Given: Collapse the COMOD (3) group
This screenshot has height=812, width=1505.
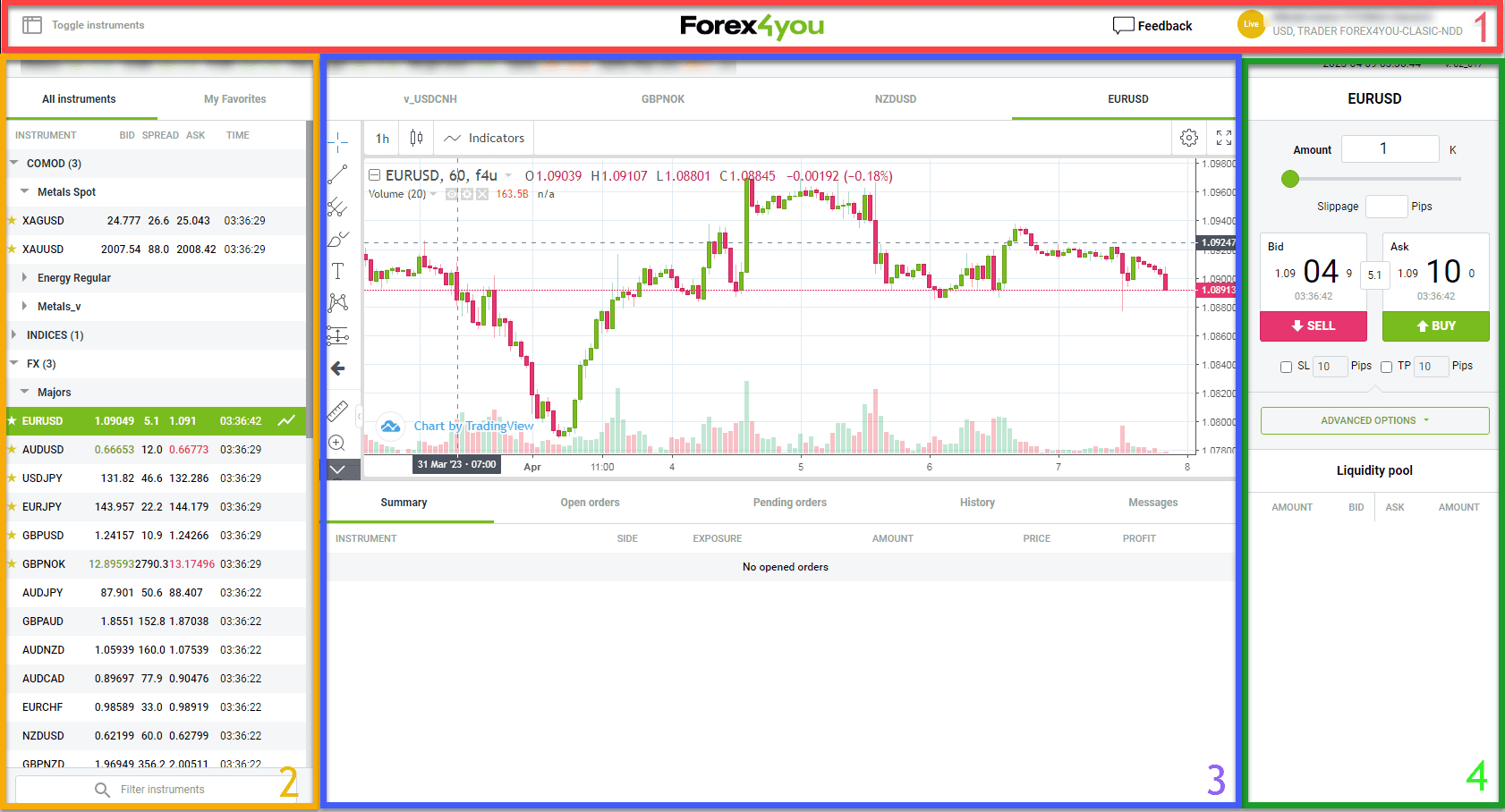Looking at the screenshot, I should (x=13, y=163).
